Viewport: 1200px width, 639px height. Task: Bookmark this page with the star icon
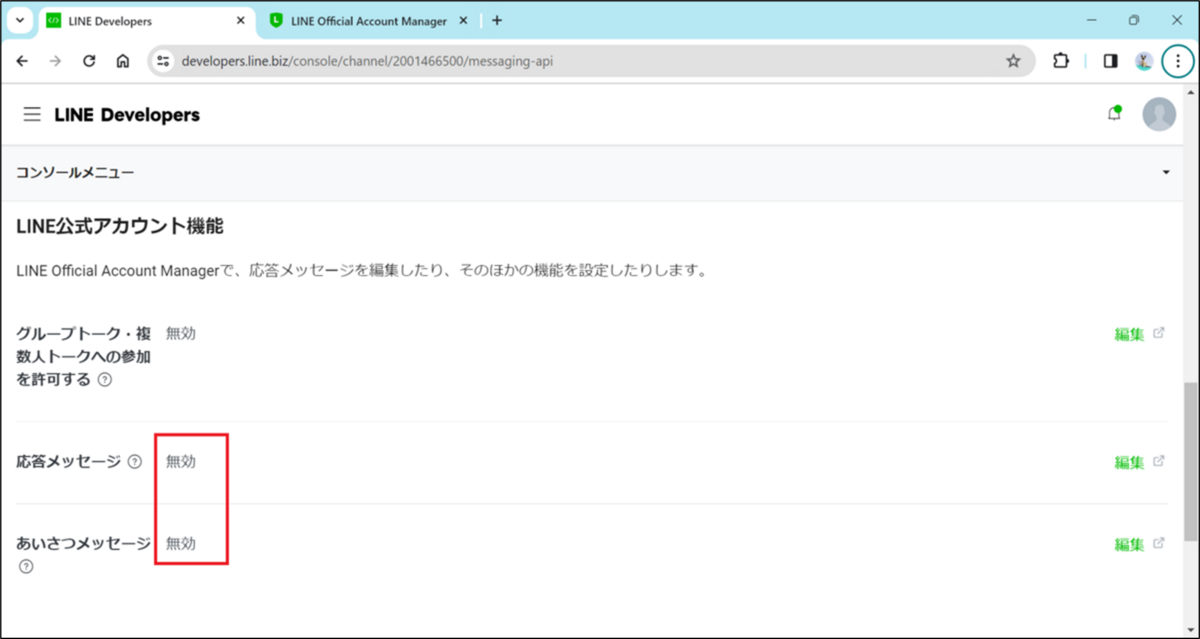pyautogui.click(x=1013, y=61)
